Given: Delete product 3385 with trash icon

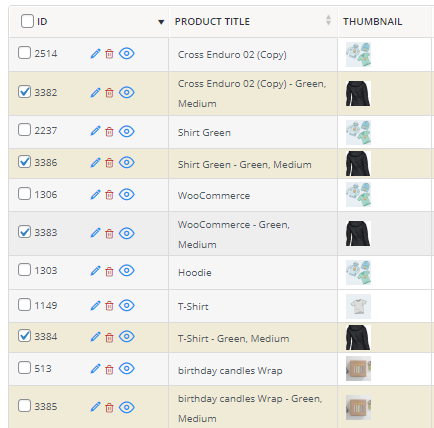Looking at the screenshot, I should 109,408.
